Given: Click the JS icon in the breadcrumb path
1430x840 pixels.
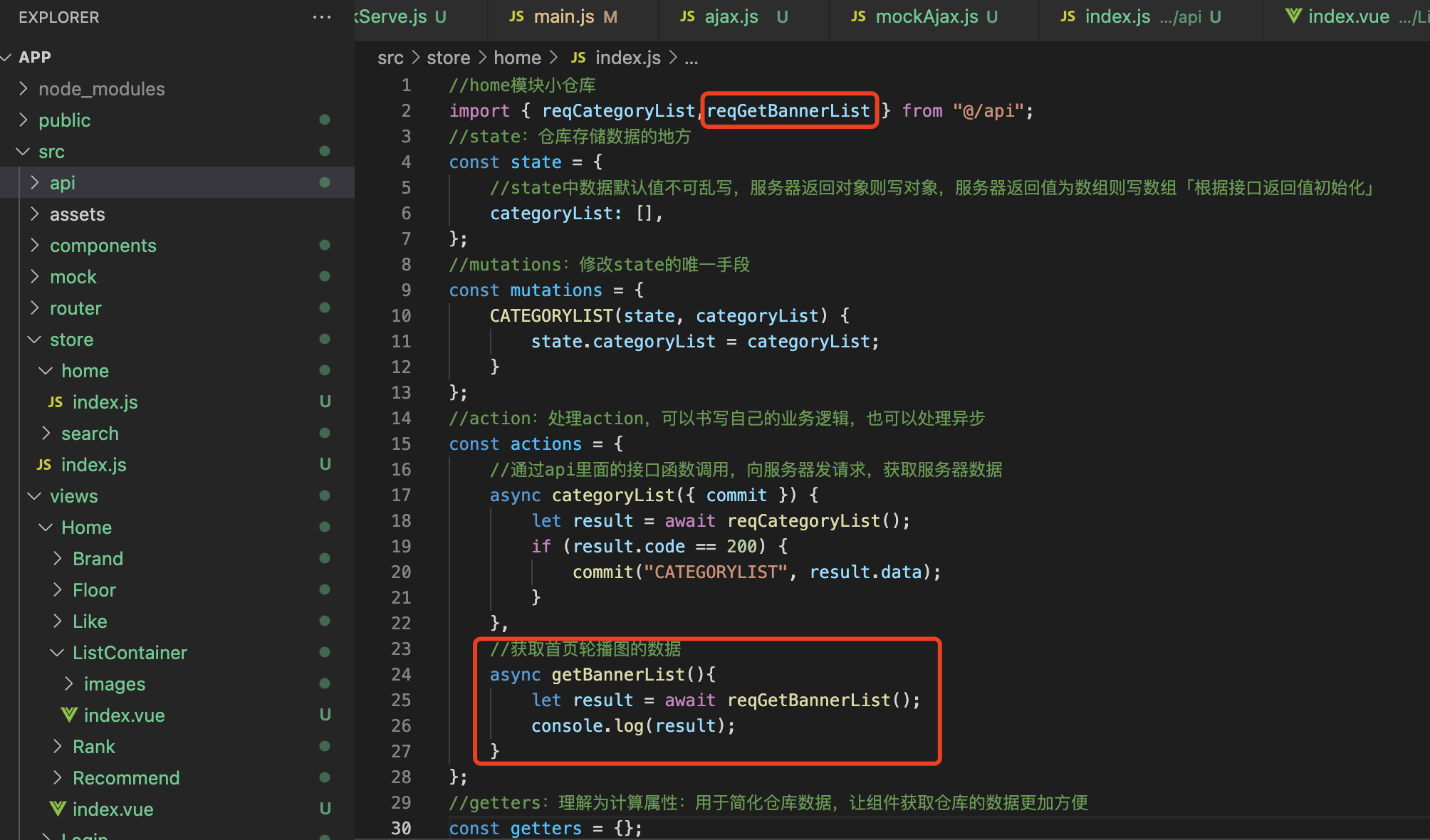Looking at the screenshot, I should (x=578, y=58).
